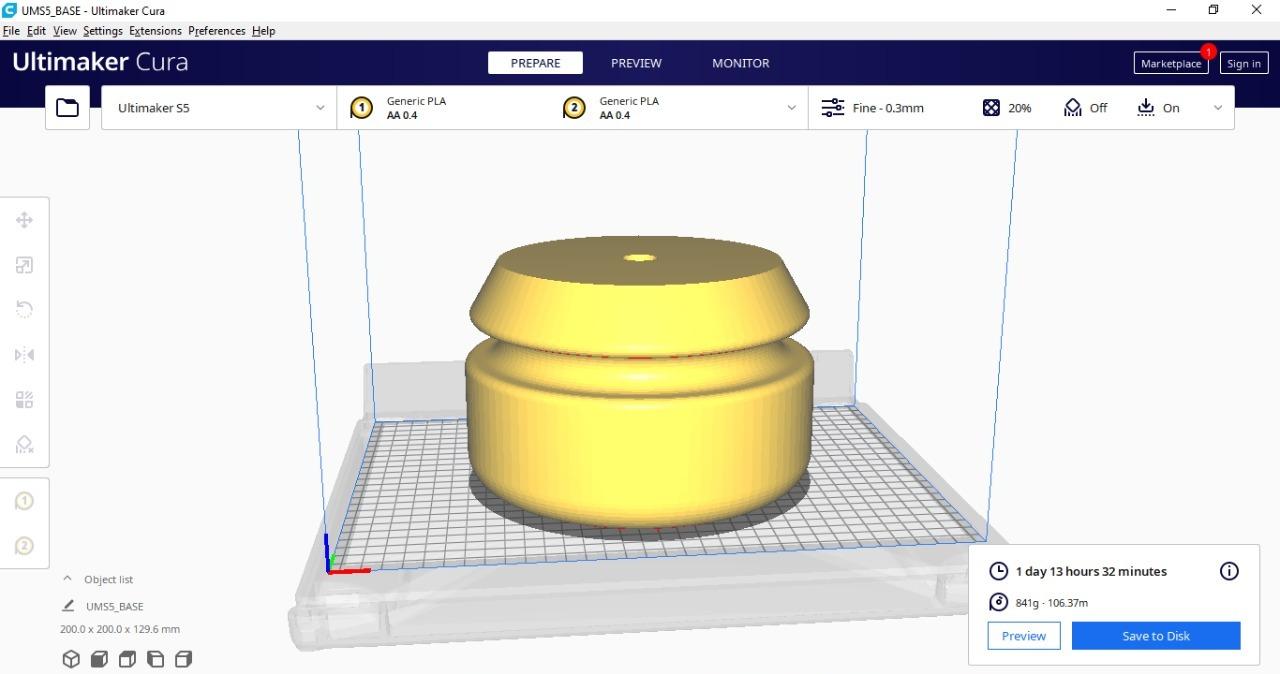Viewport: 1280px width, 674px height.
Task: Switch to right side view cube icon
Action: click(x=183, y=659)
